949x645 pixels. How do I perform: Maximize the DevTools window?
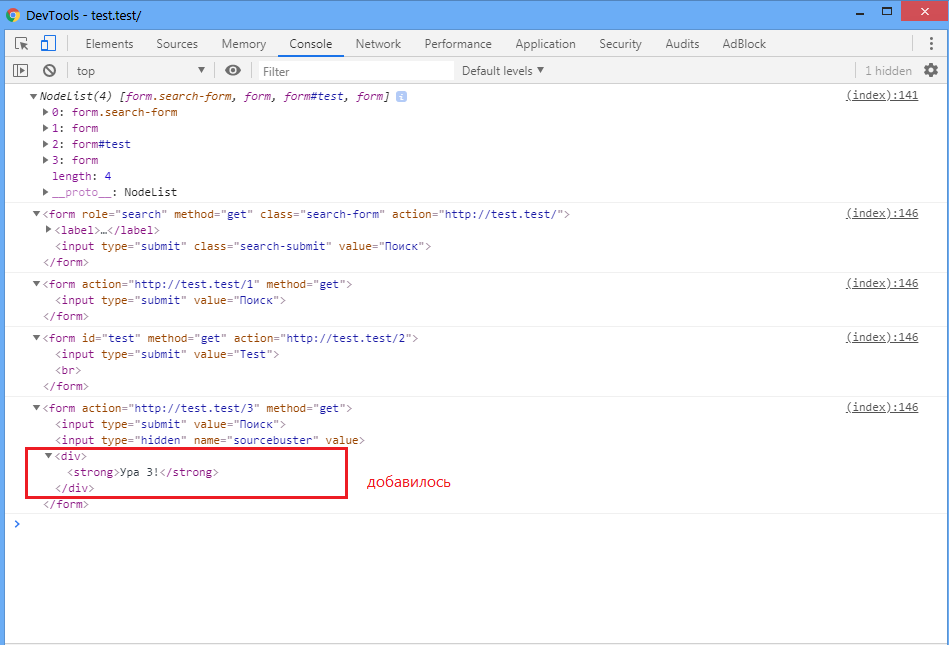tap(887, 11)
